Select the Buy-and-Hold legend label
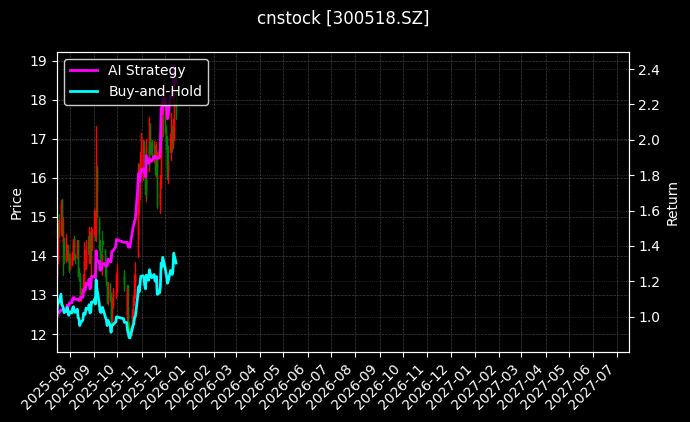 tap(155, 91)
